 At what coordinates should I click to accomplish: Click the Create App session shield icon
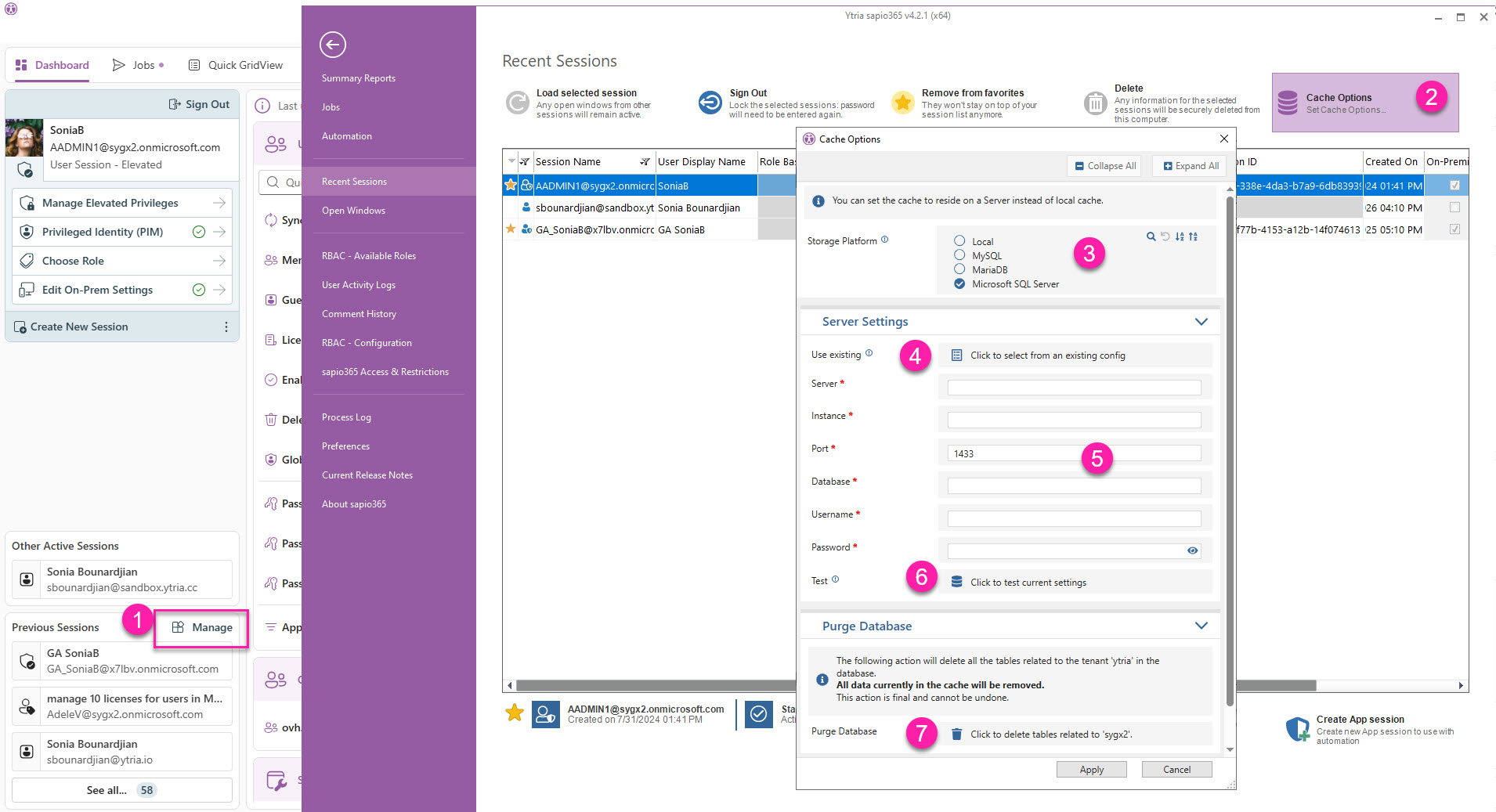coord(1298,729)
